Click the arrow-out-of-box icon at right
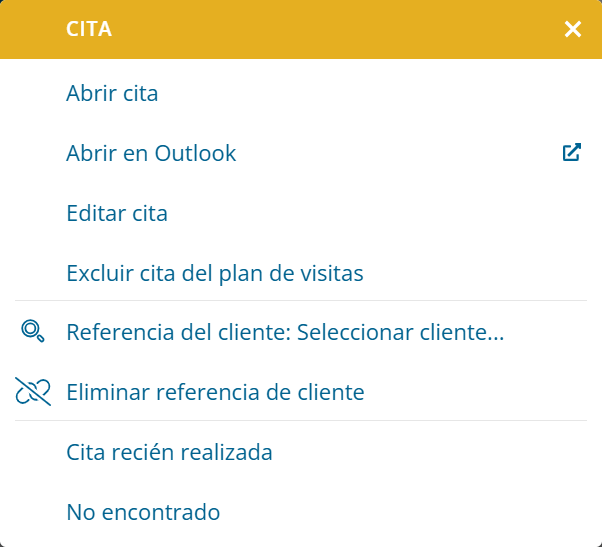This screenshot has height=547, width=602. (572, 152)
